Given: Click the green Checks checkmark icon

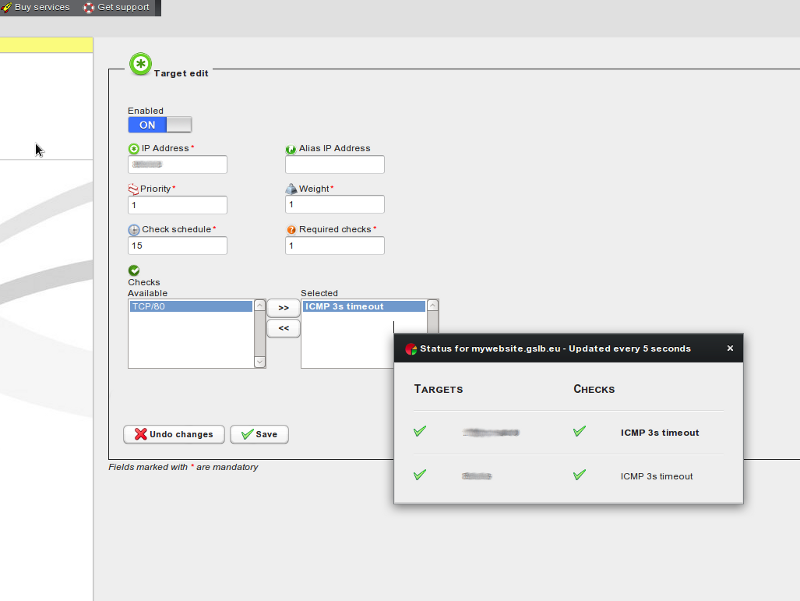Looking at the screenshot, I should (134, 270).
